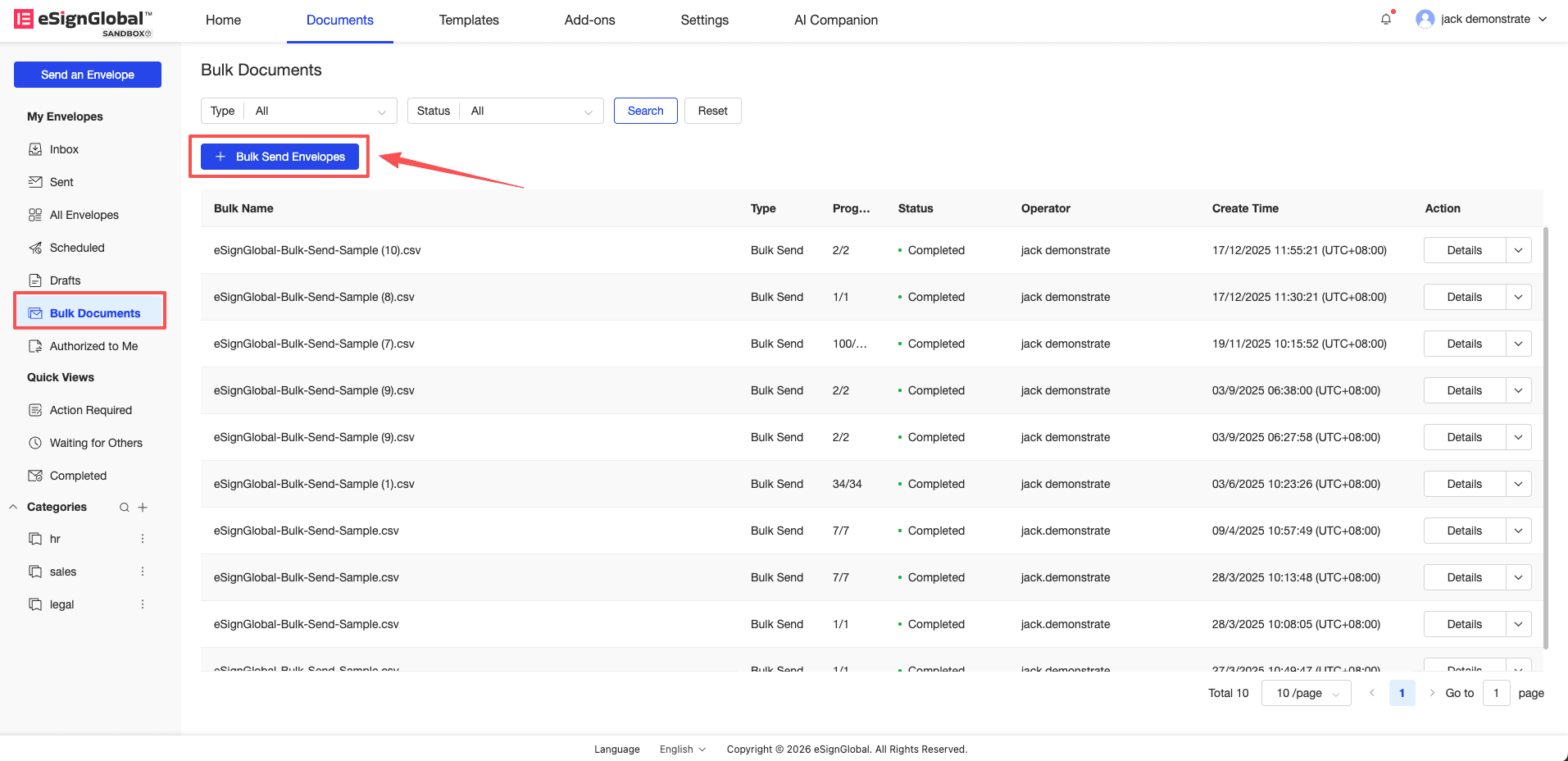Open more options for hr category
This screenshot has height=761, width=1568.
coord(143,539)
